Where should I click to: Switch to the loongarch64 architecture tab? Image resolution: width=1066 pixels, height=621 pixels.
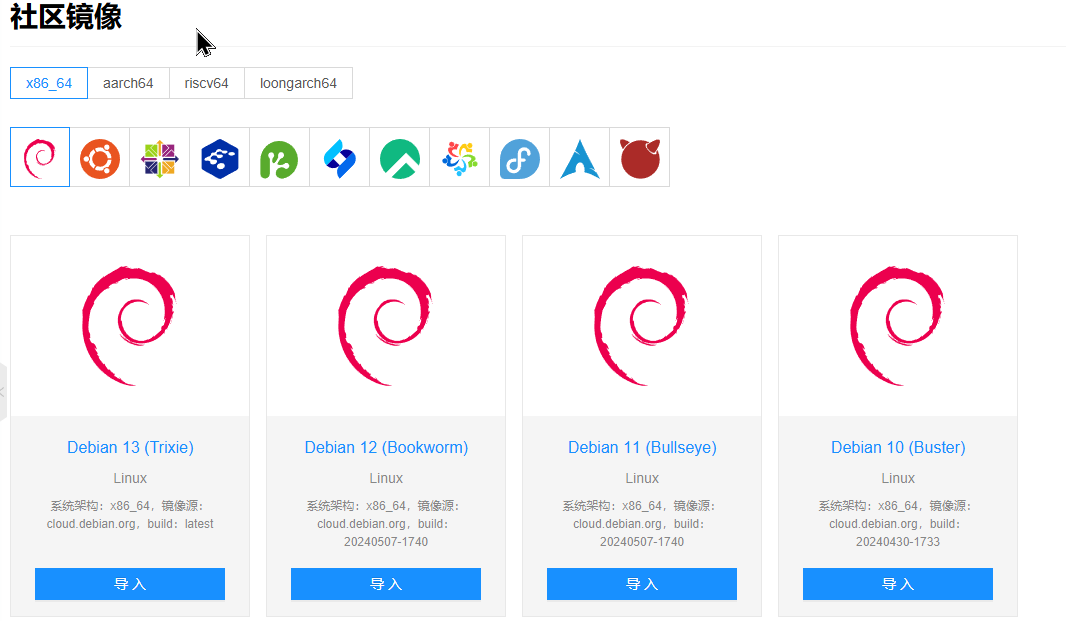298,83
